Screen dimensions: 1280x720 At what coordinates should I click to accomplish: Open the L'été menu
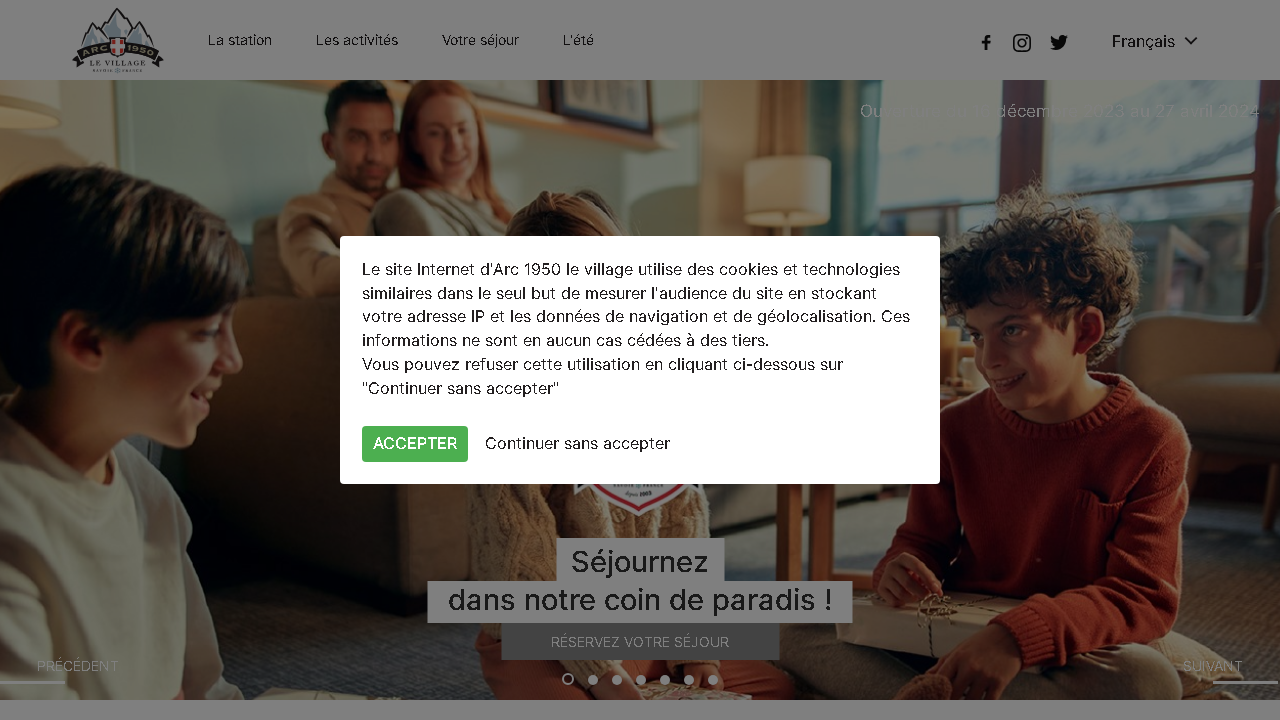point(578,40)
